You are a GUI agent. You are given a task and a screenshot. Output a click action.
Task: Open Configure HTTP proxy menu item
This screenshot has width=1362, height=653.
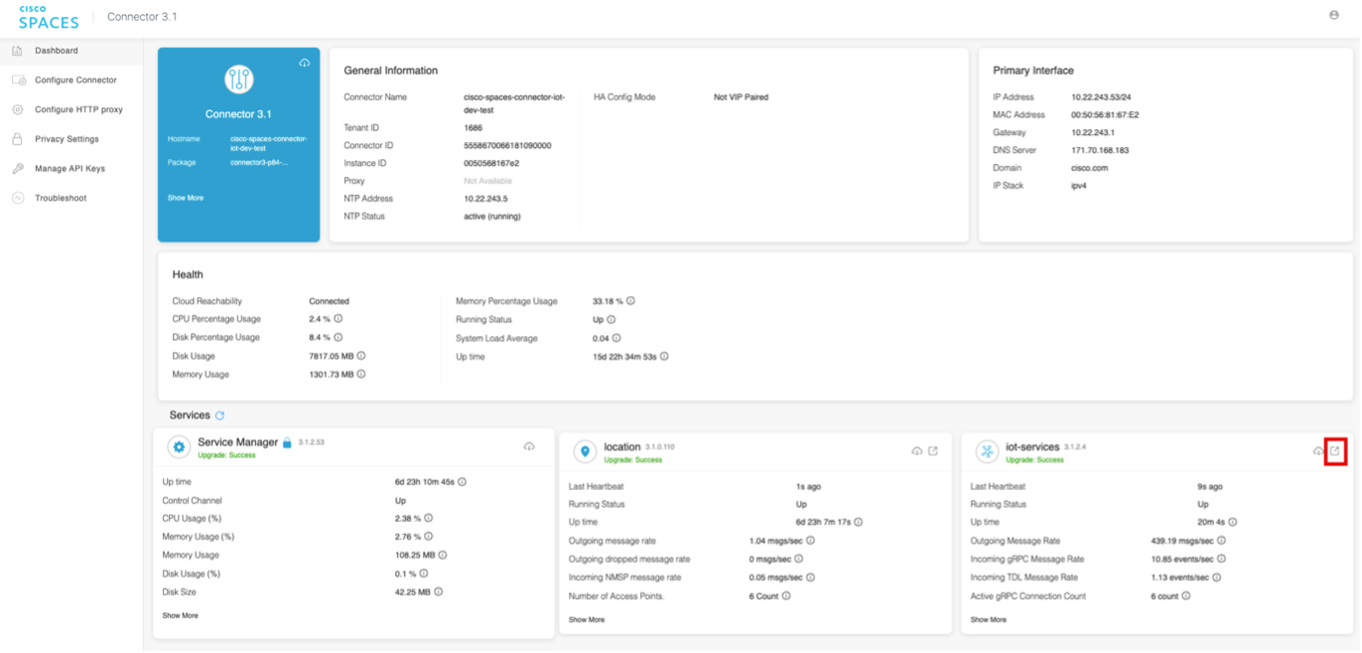78,110
